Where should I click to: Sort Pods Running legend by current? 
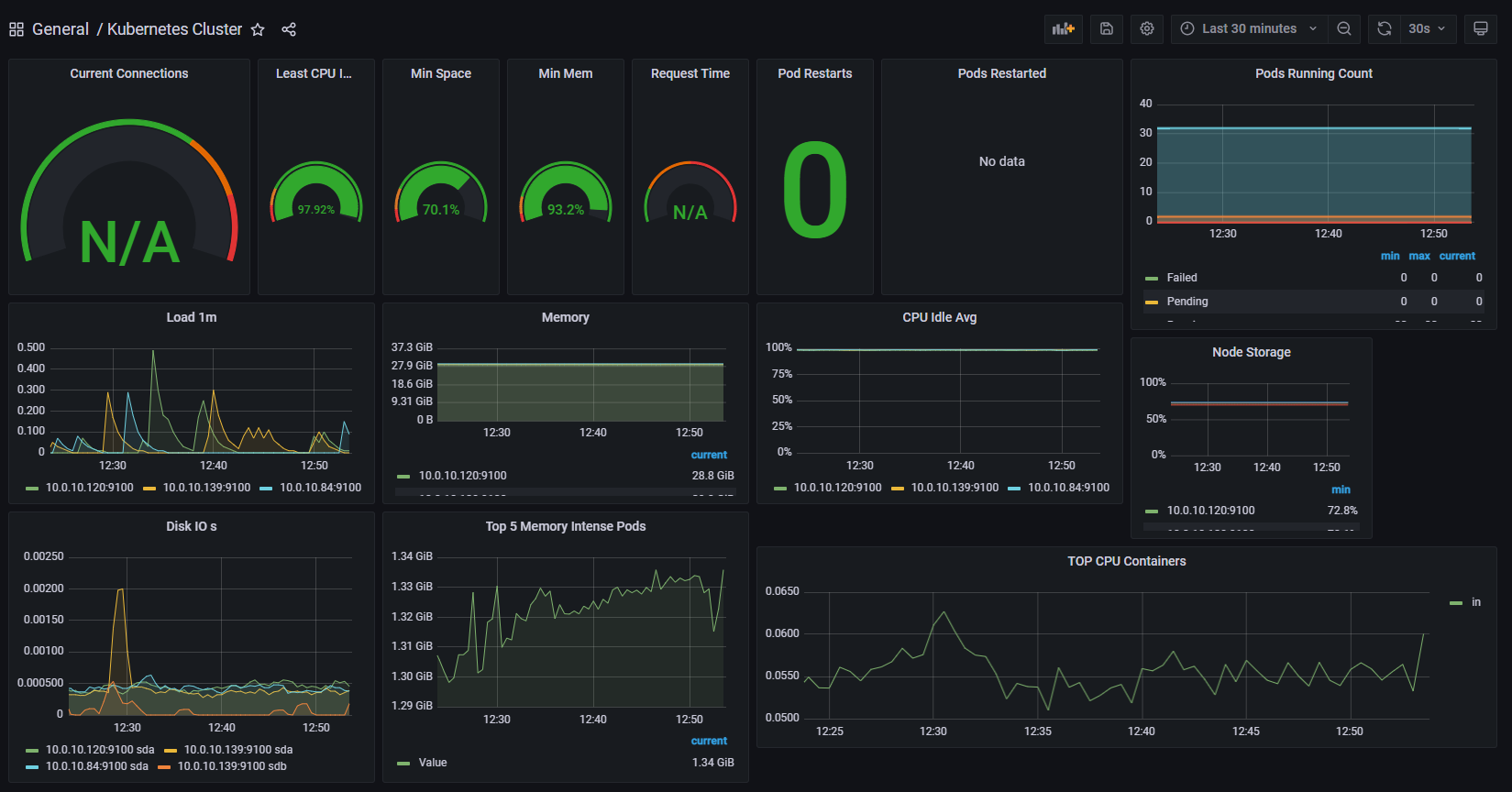click(1457, 256)
